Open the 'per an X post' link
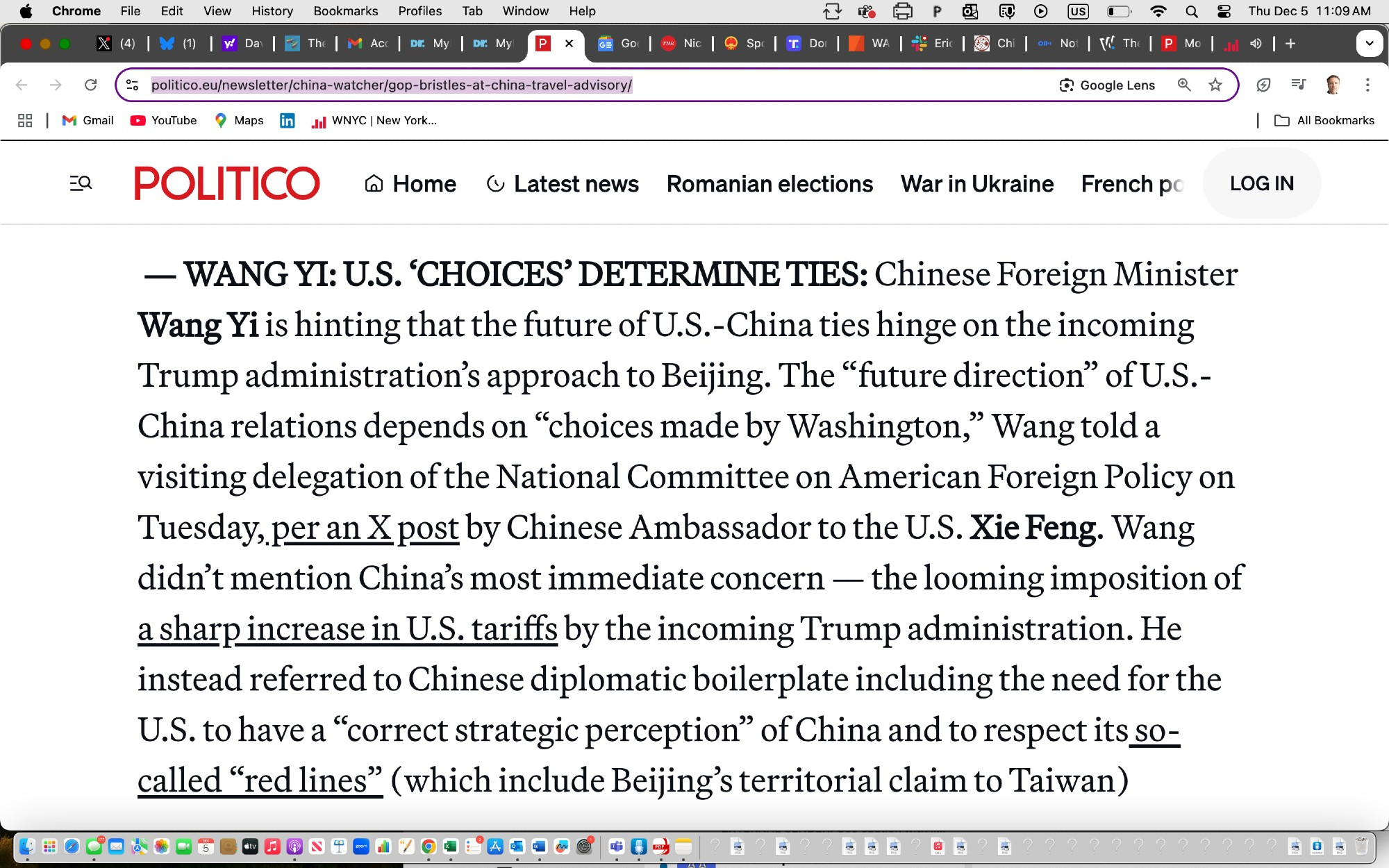 pyautogui.click(x=365, y=528)
